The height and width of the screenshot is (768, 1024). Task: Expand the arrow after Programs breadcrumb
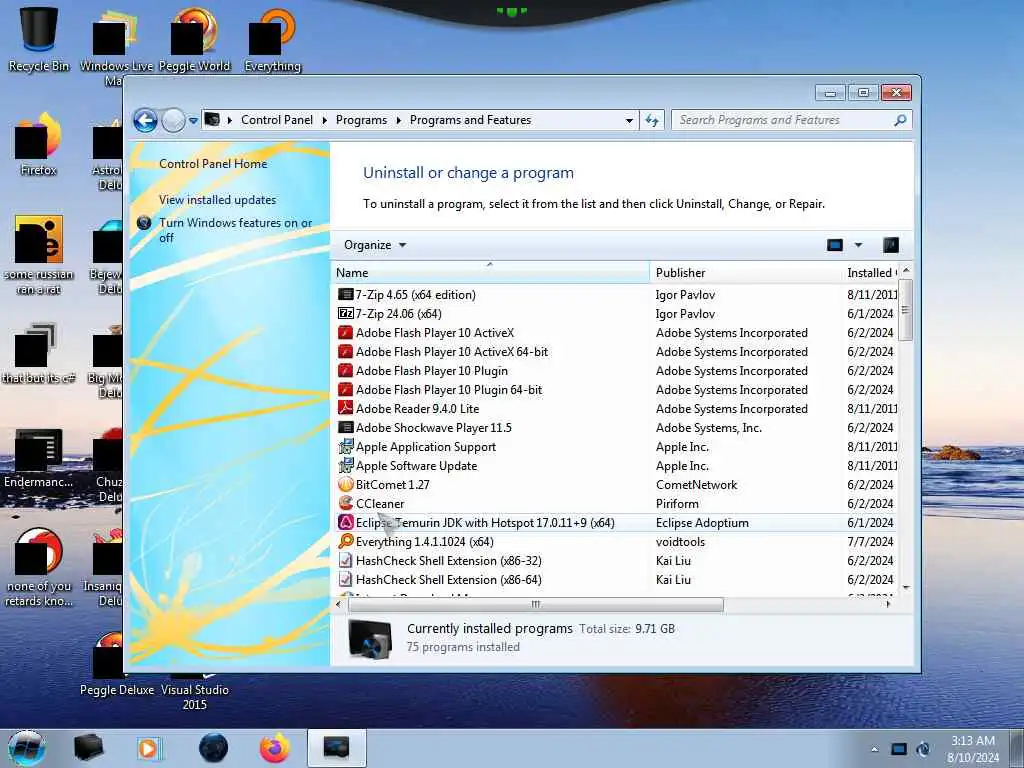398,120
